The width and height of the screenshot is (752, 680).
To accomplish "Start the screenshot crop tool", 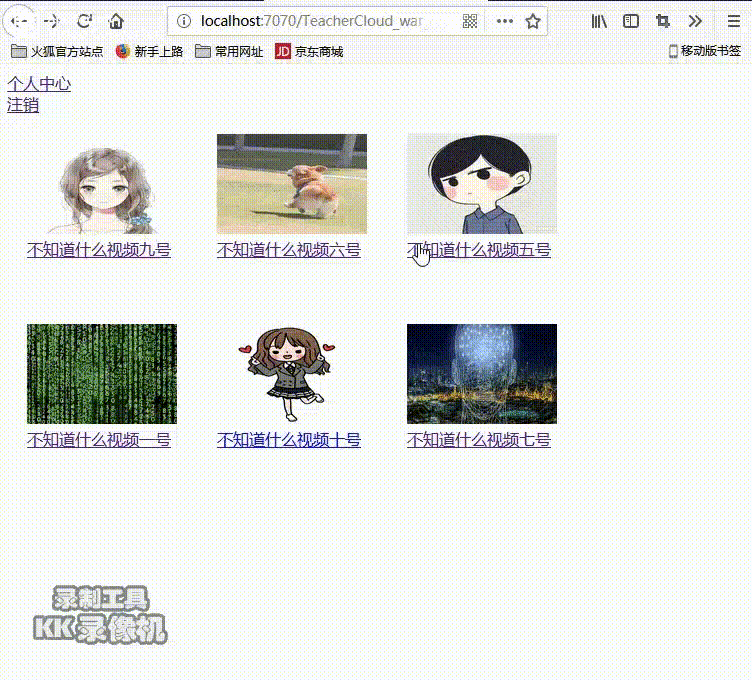I will coord(663,21).
